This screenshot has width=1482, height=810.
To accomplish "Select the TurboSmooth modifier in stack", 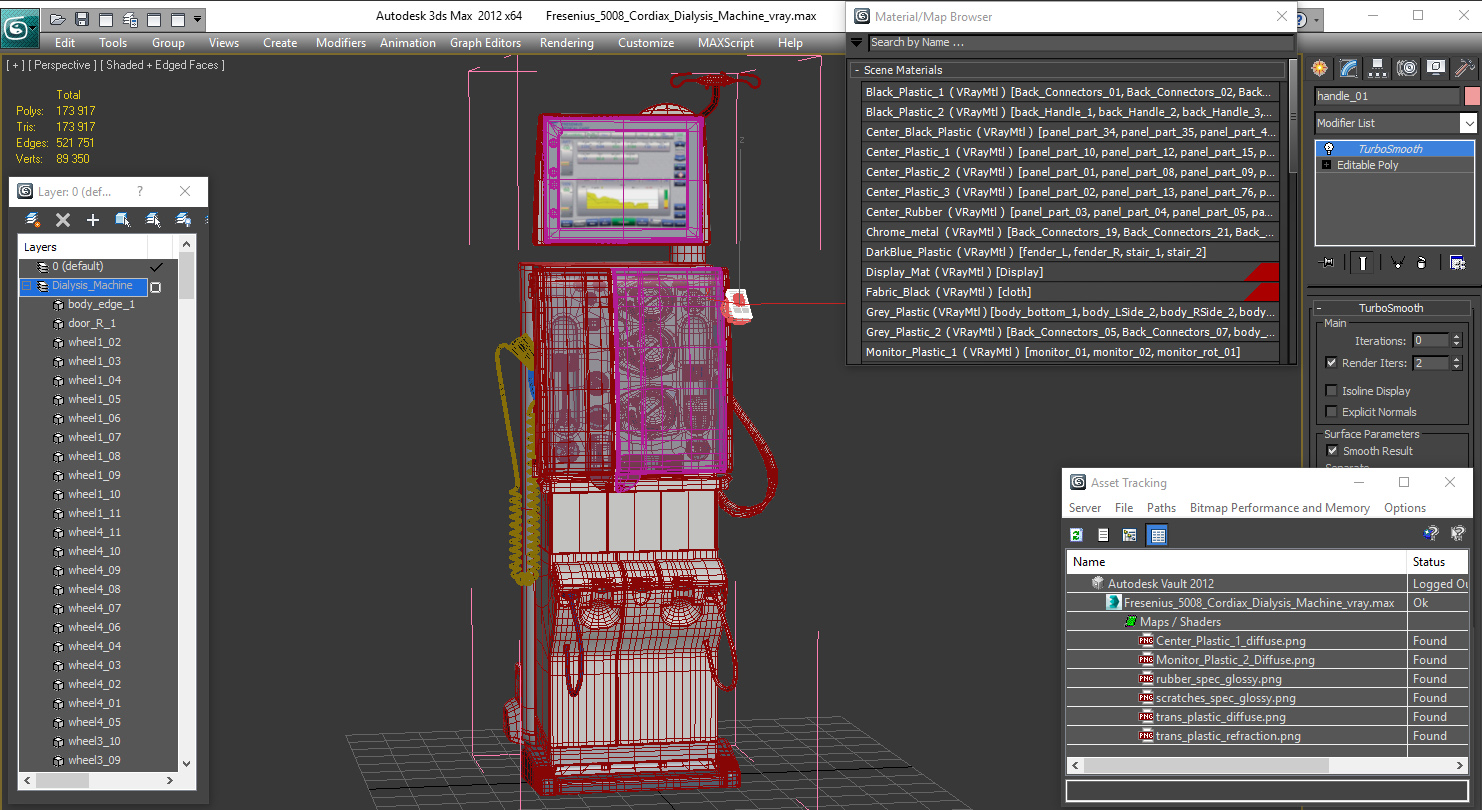I will point(1395,149).
